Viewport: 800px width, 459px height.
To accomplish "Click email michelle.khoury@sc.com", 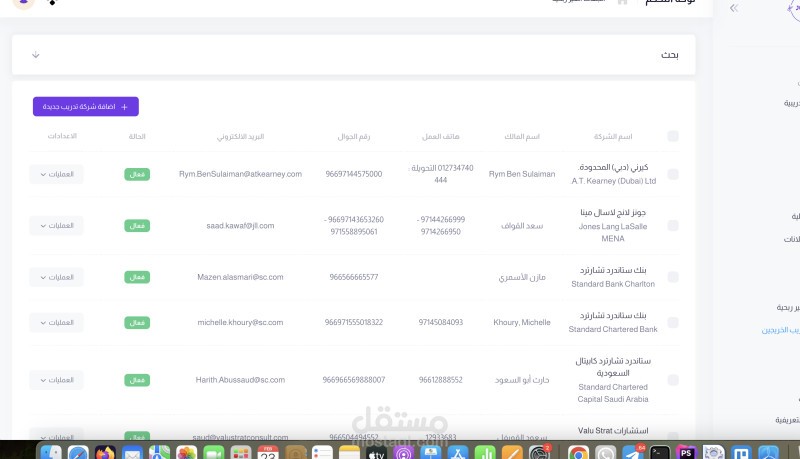I will tap(240, 322).
